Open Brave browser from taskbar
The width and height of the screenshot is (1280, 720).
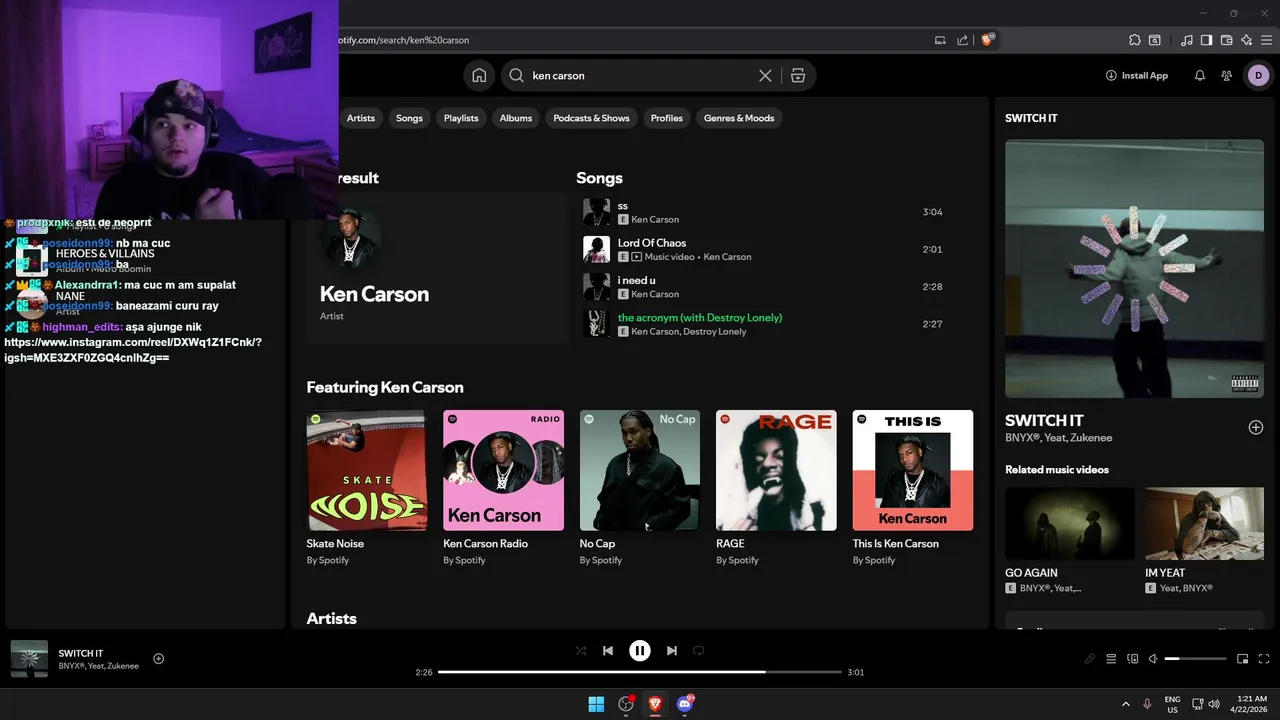[x=655, y=704]
